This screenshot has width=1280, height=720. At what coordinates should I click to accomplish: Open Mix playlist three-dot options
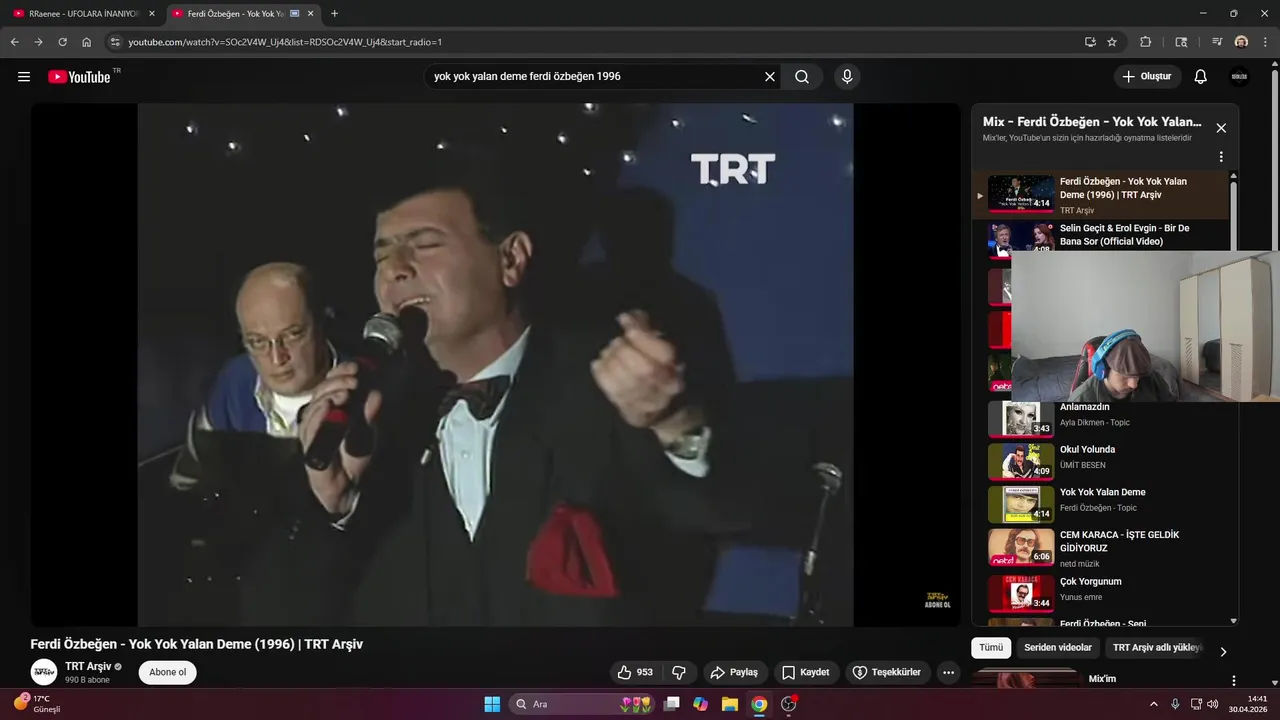[x=1220, y=157]
